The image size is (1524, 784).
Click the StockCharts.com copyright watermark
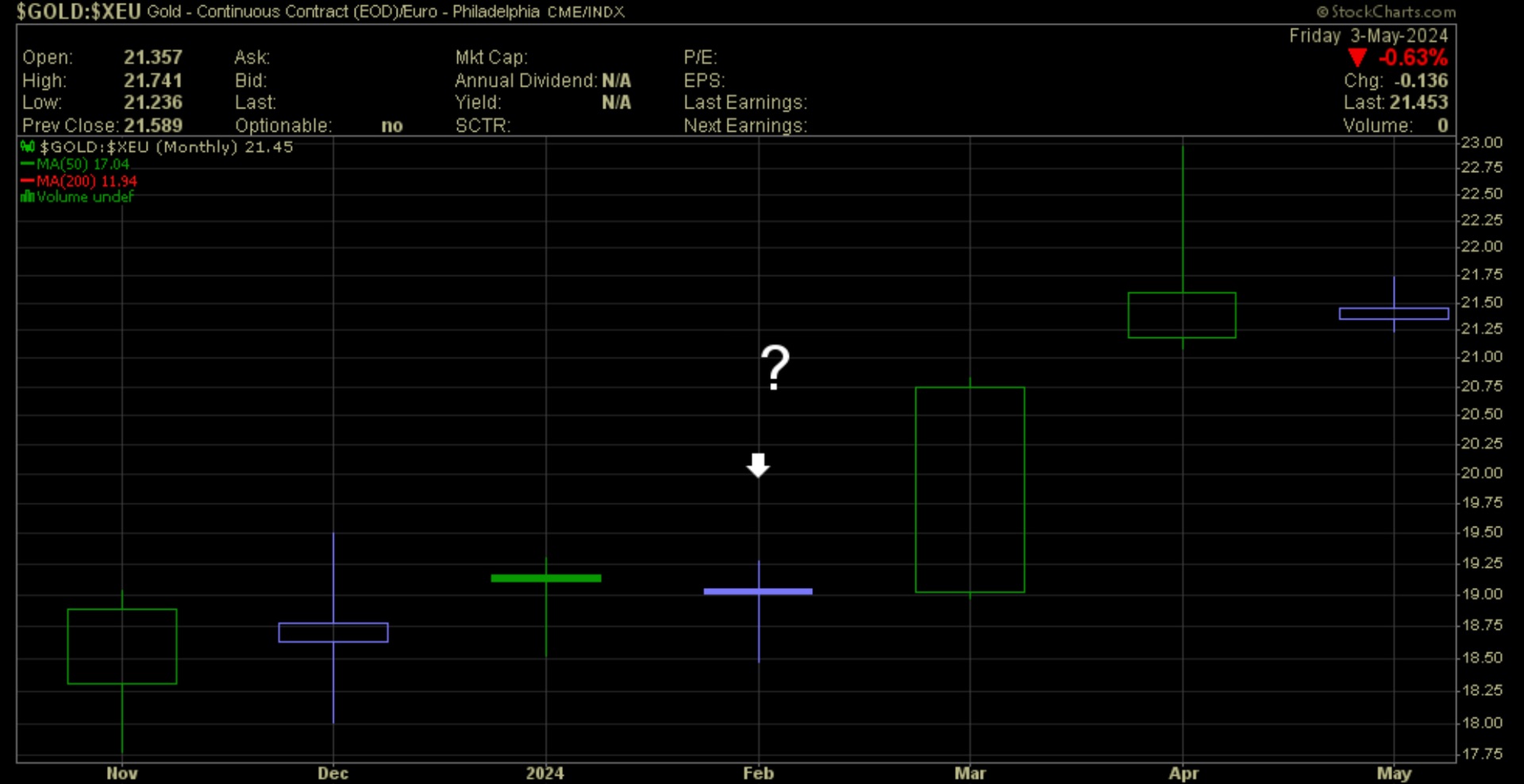[1386, 12]
